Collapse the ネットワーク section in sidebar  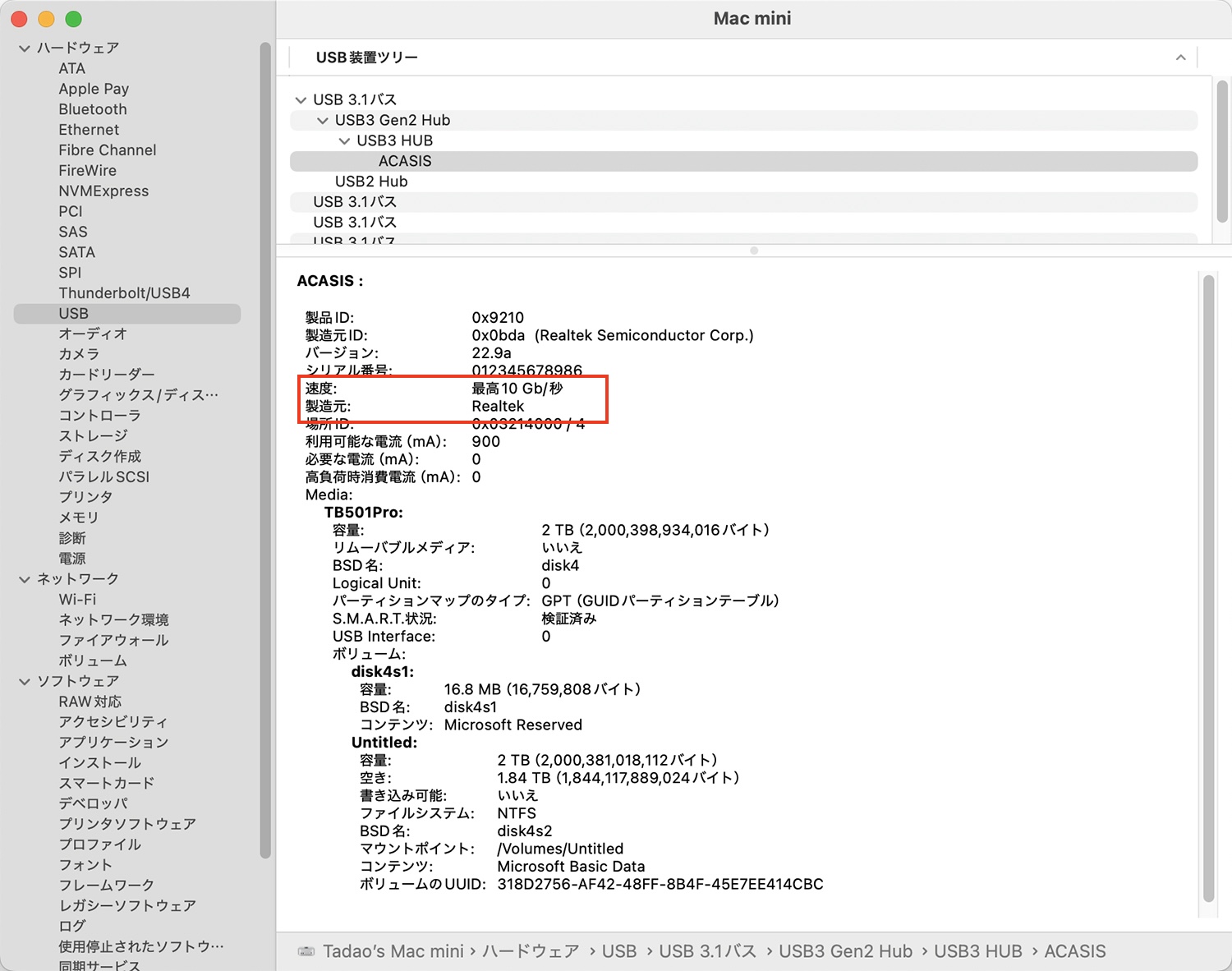(x=25, y=579)
